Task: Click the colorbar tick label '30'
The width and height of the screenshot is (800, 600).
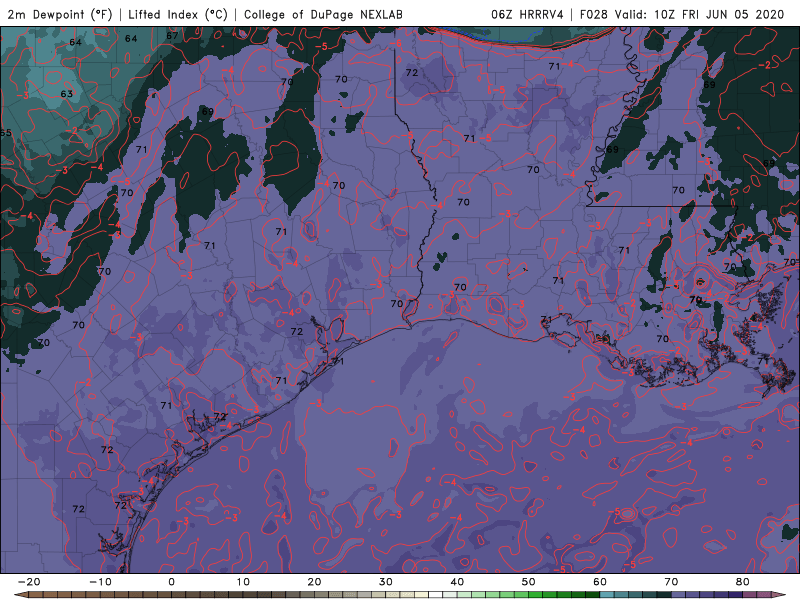Action: [386, 582]
